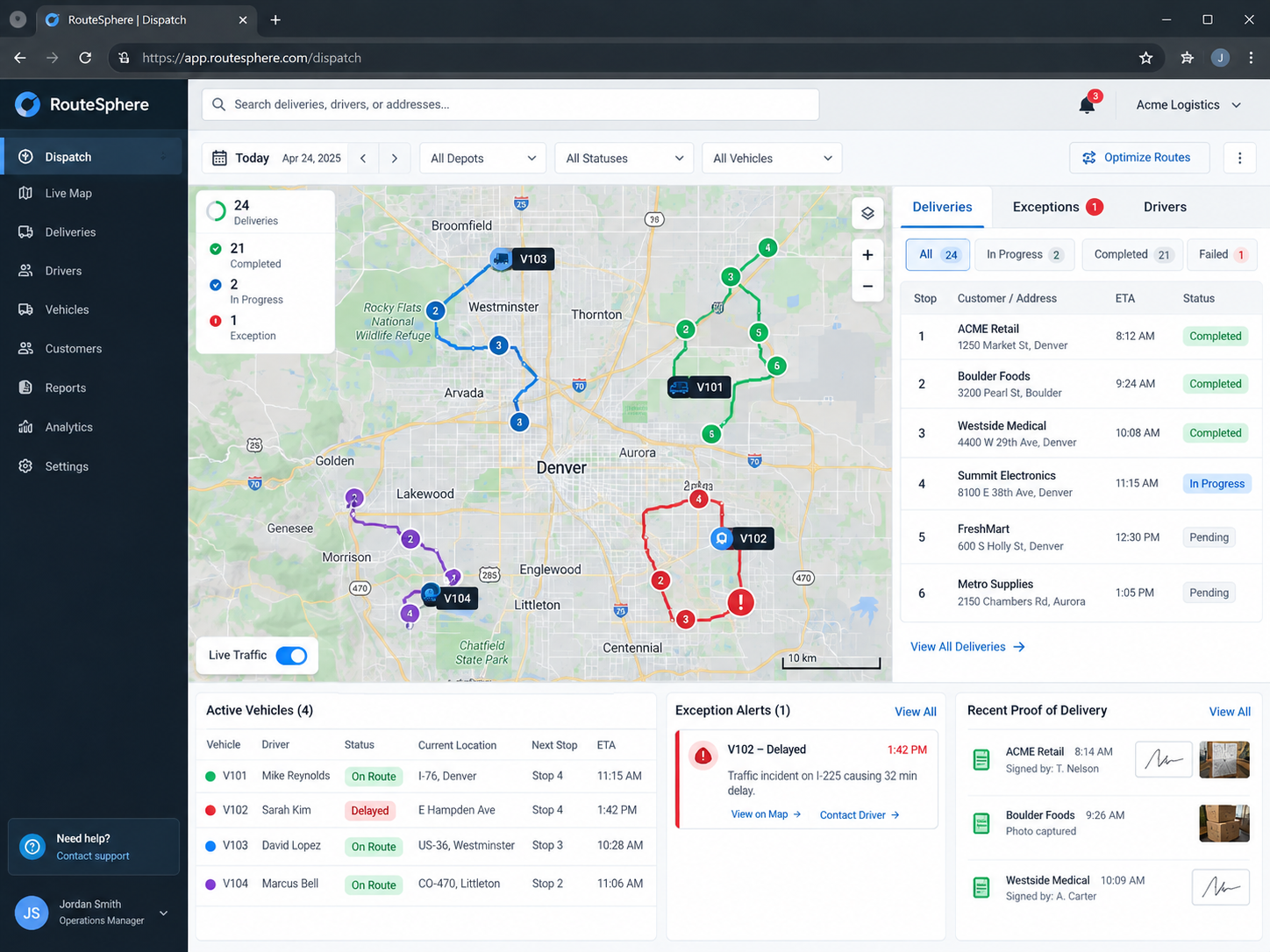Open the Westside Medical signature thumbnail
This screenshot has height=952, width=1270.
tap(1220, 887)
